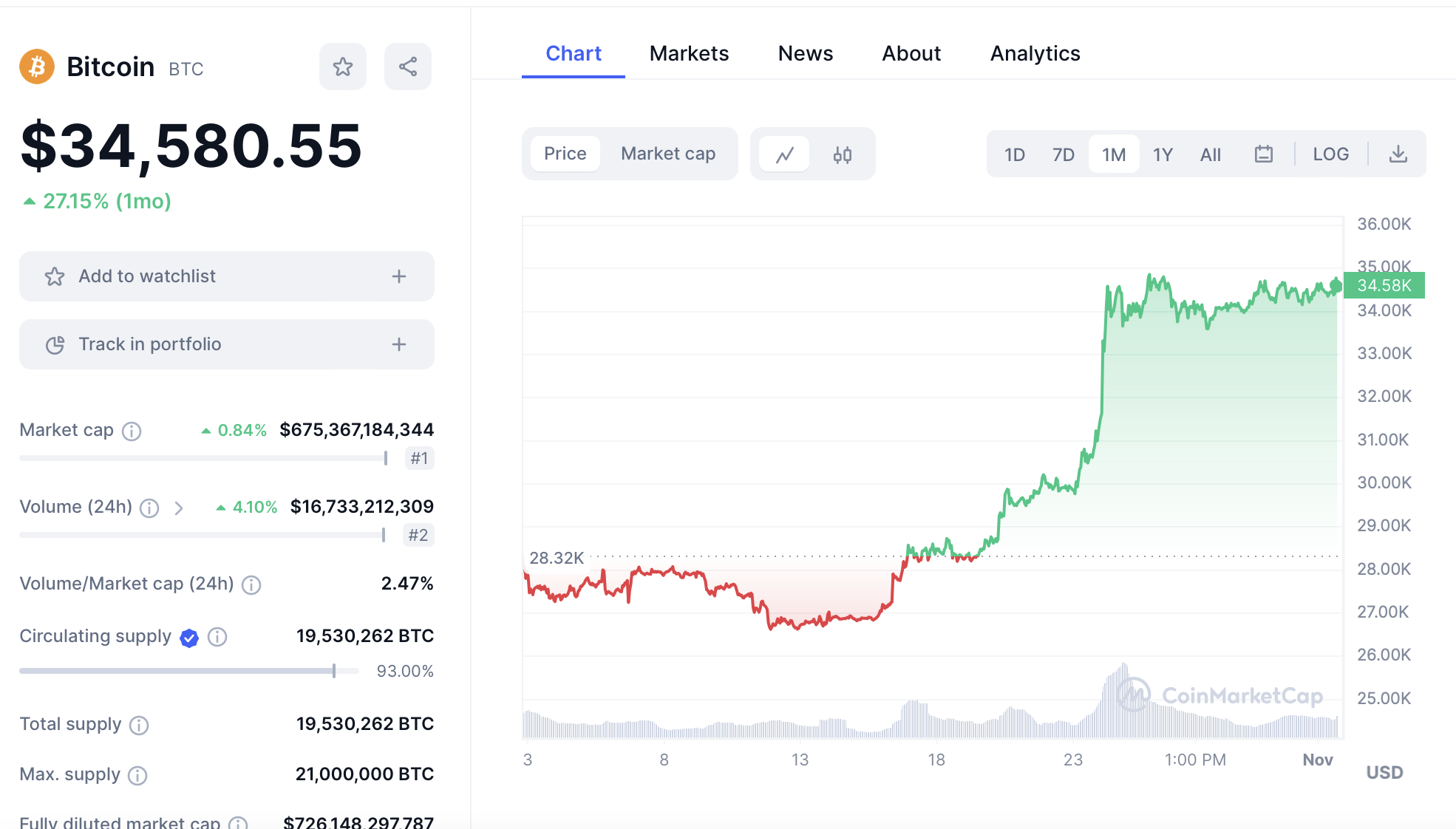
Task: Open the calendar date range picker
Action: coord(1263,154)
